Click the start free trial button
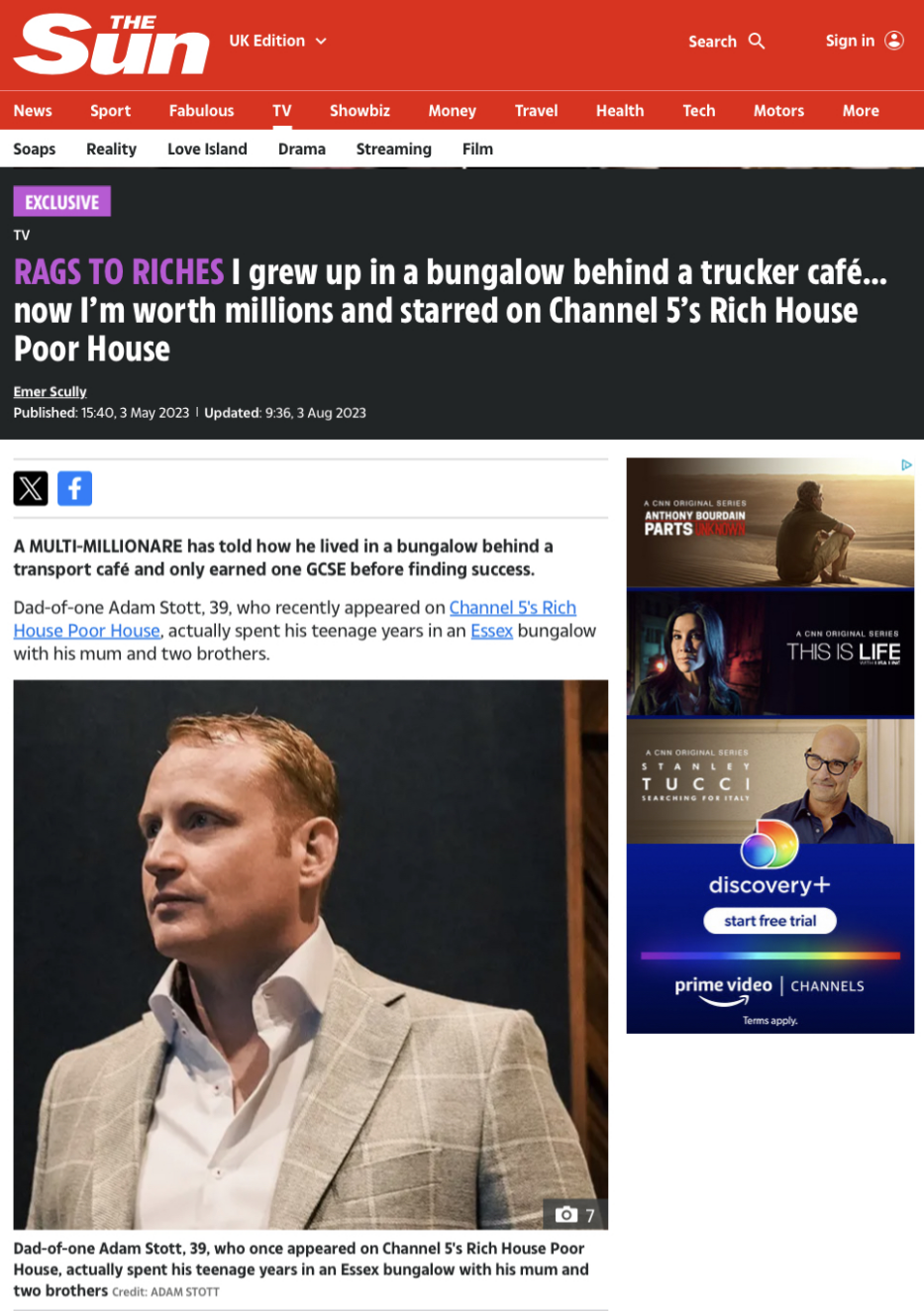This screenshot has width=924, height=1311. coord(770,921)
